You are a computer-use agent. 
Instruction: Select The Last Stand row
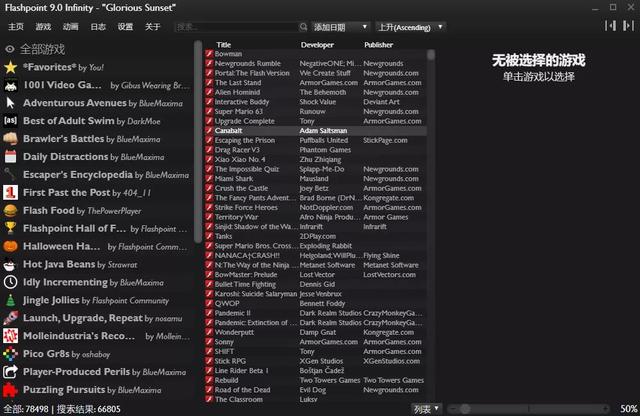pos(316,82)
